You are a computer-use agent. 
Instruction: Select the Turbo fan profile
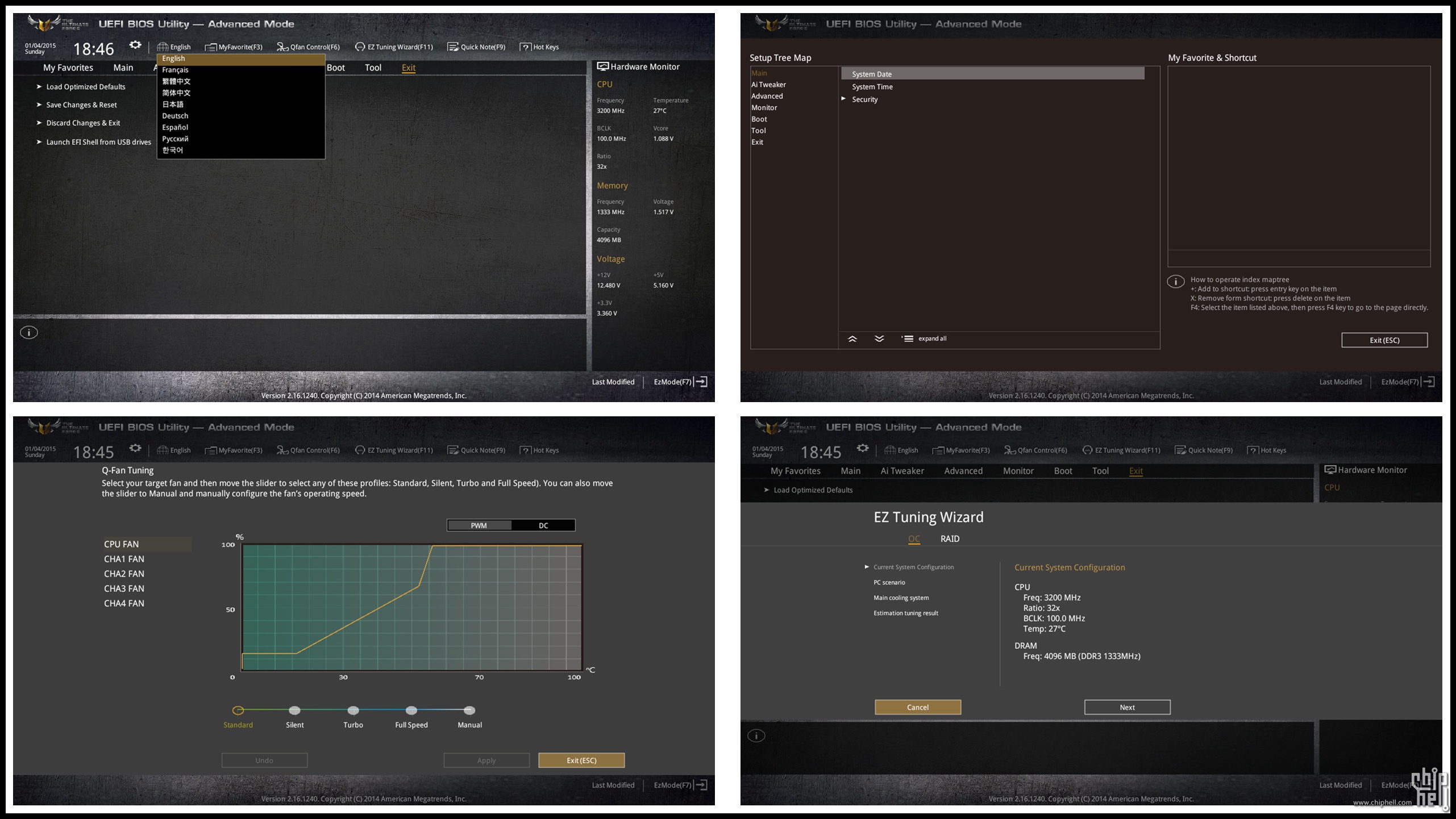353,711
